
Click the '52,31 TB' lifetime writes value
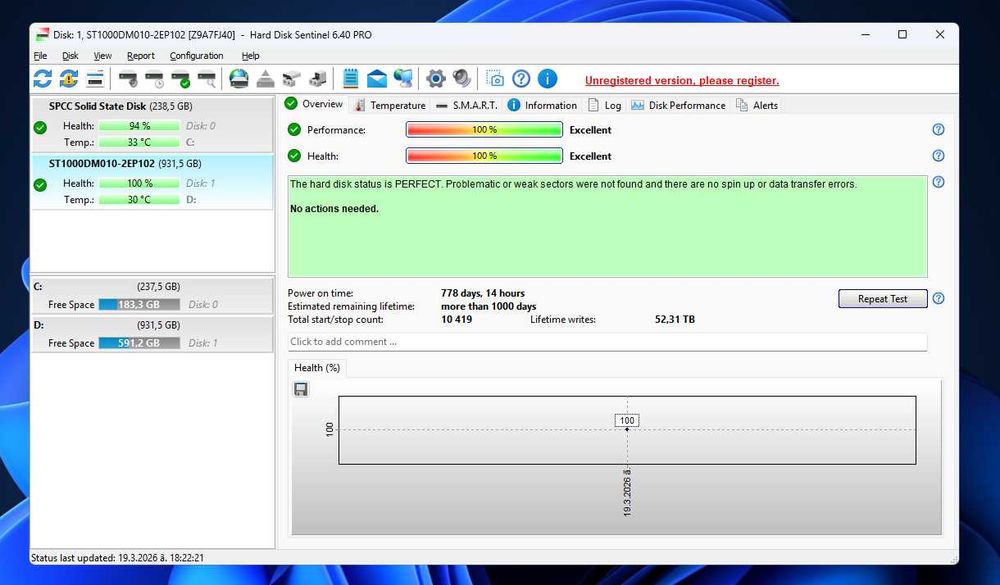click(x=675, y=320)
